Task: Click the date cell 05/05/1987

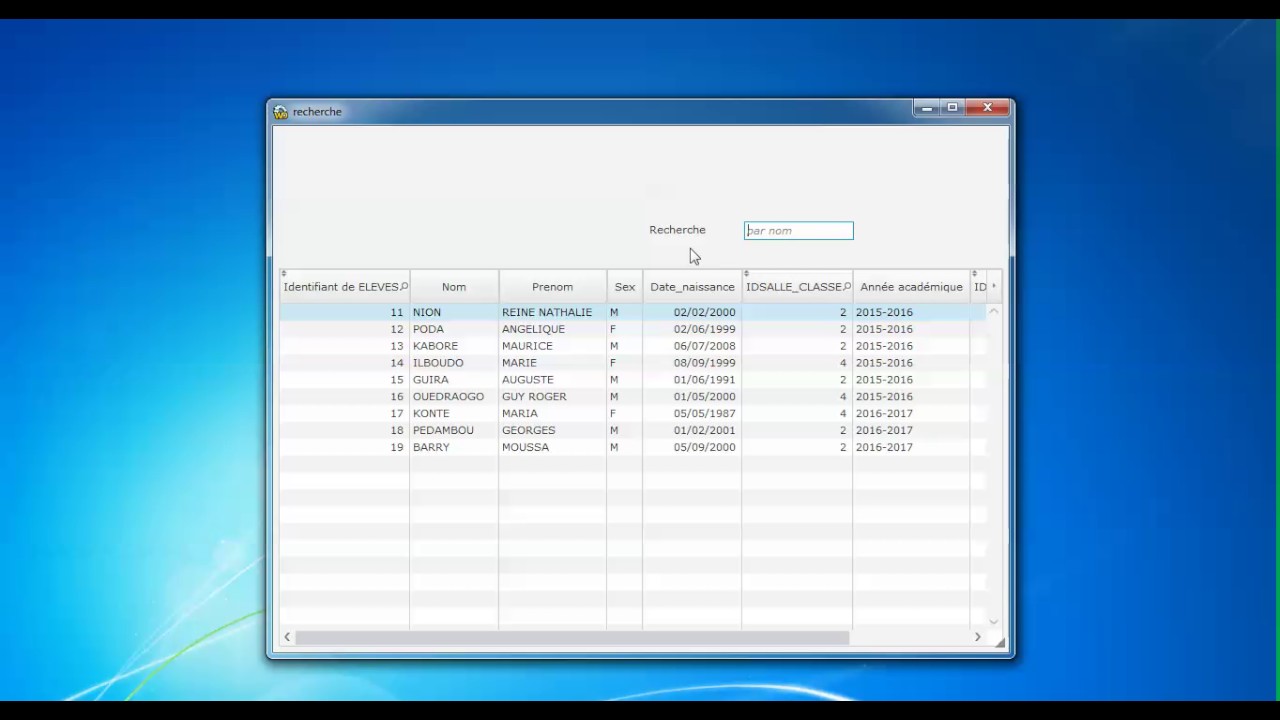Action: point(692,413)
